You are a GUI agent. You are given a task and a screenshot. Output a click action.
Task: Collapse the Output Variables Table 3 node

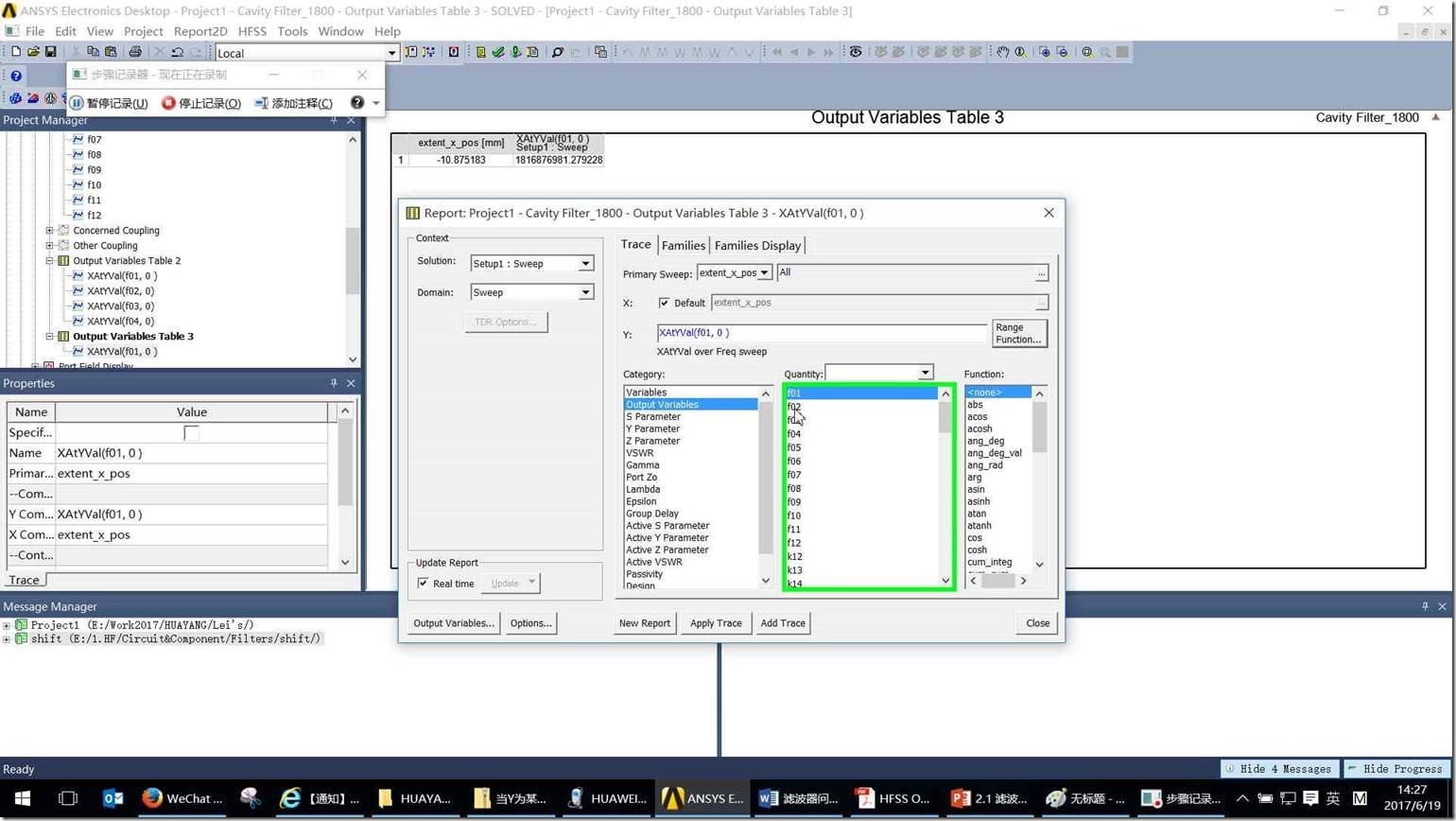49,337
